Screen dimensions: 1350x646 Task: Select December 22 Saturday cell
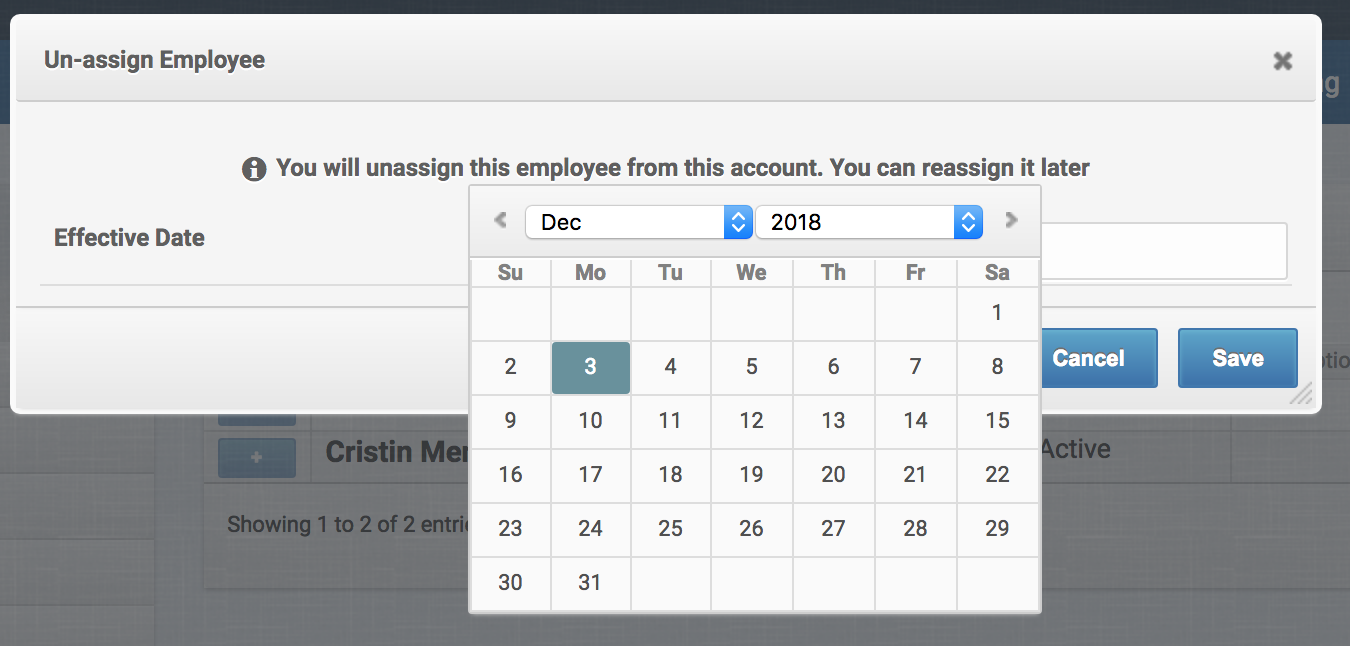tap(997, 475)
